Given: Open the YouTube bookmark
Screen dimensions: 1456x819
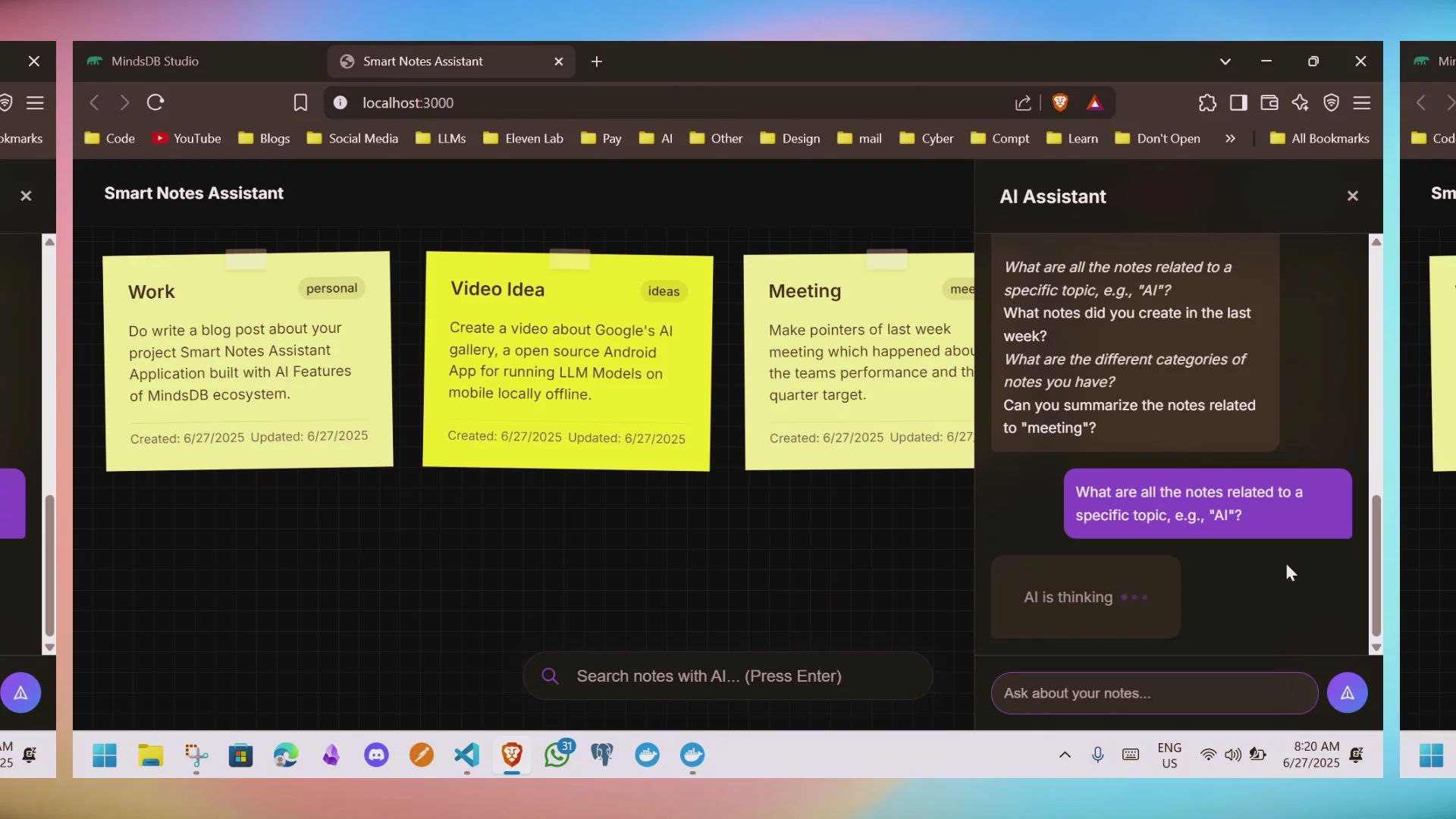Looking at the screenshot, I should [187, 138].
